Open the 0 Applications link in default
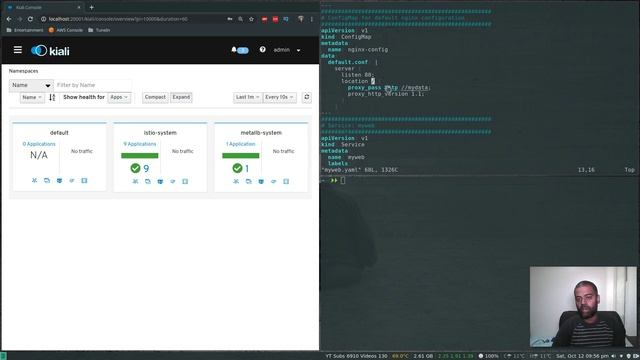The height and width of the screenshot is (360, 640). click(39, 144)
